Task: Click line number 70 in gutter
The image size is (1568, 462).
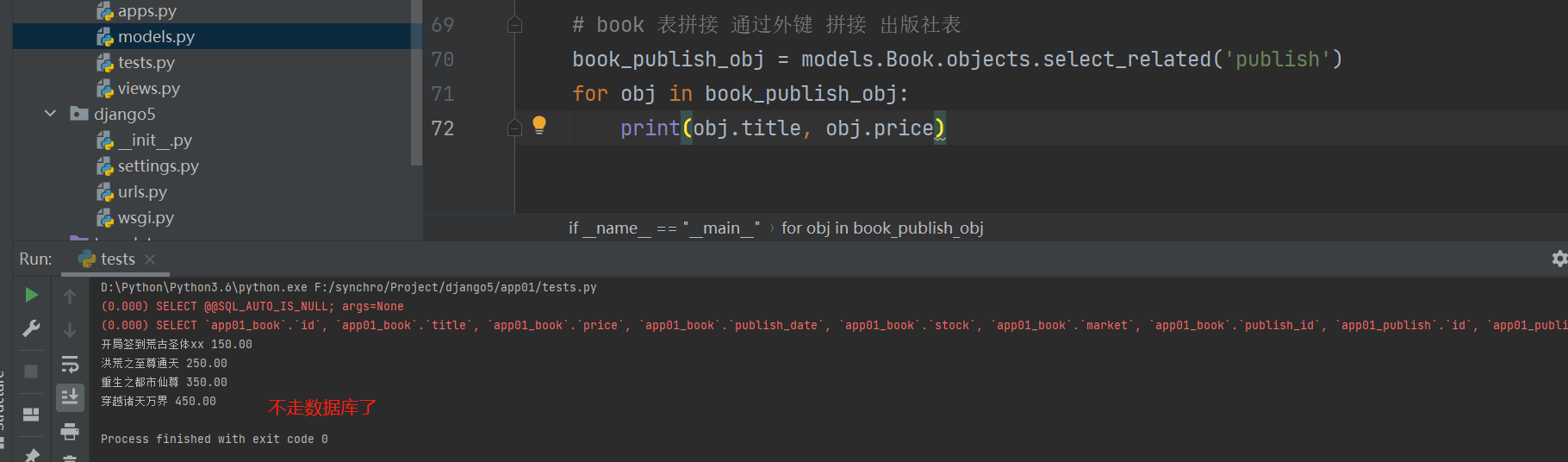Action: point(442,59)
